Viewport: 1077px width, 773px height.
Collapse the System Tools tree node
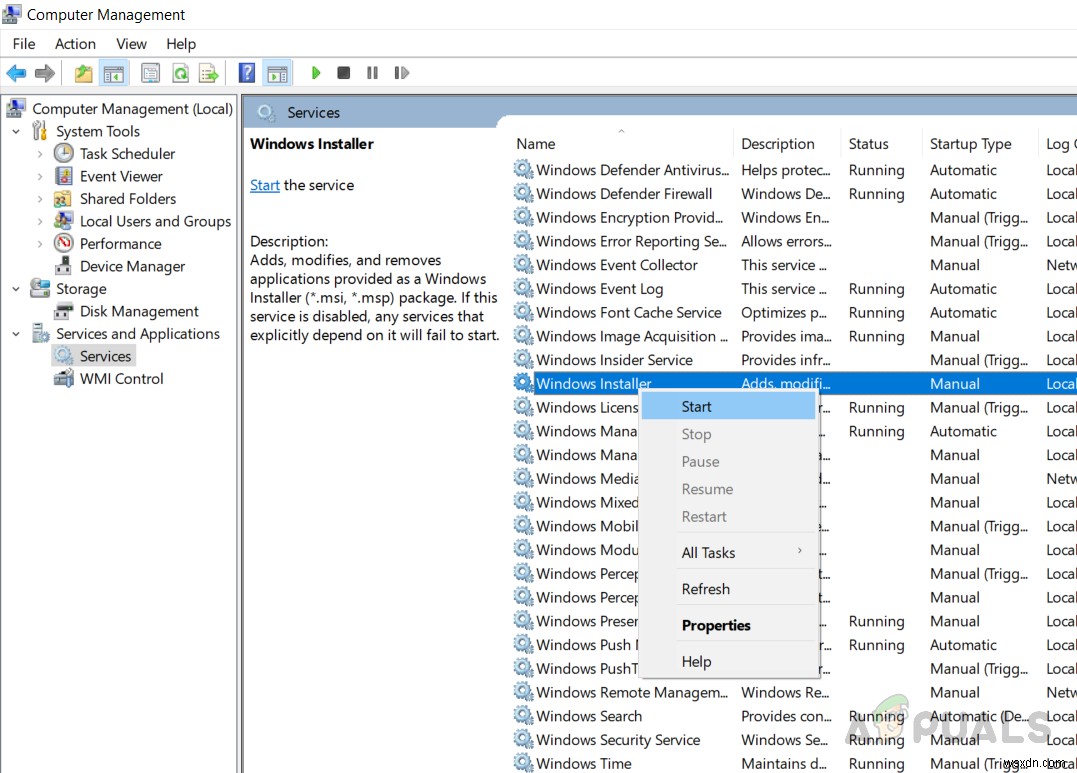pos(16,131)
